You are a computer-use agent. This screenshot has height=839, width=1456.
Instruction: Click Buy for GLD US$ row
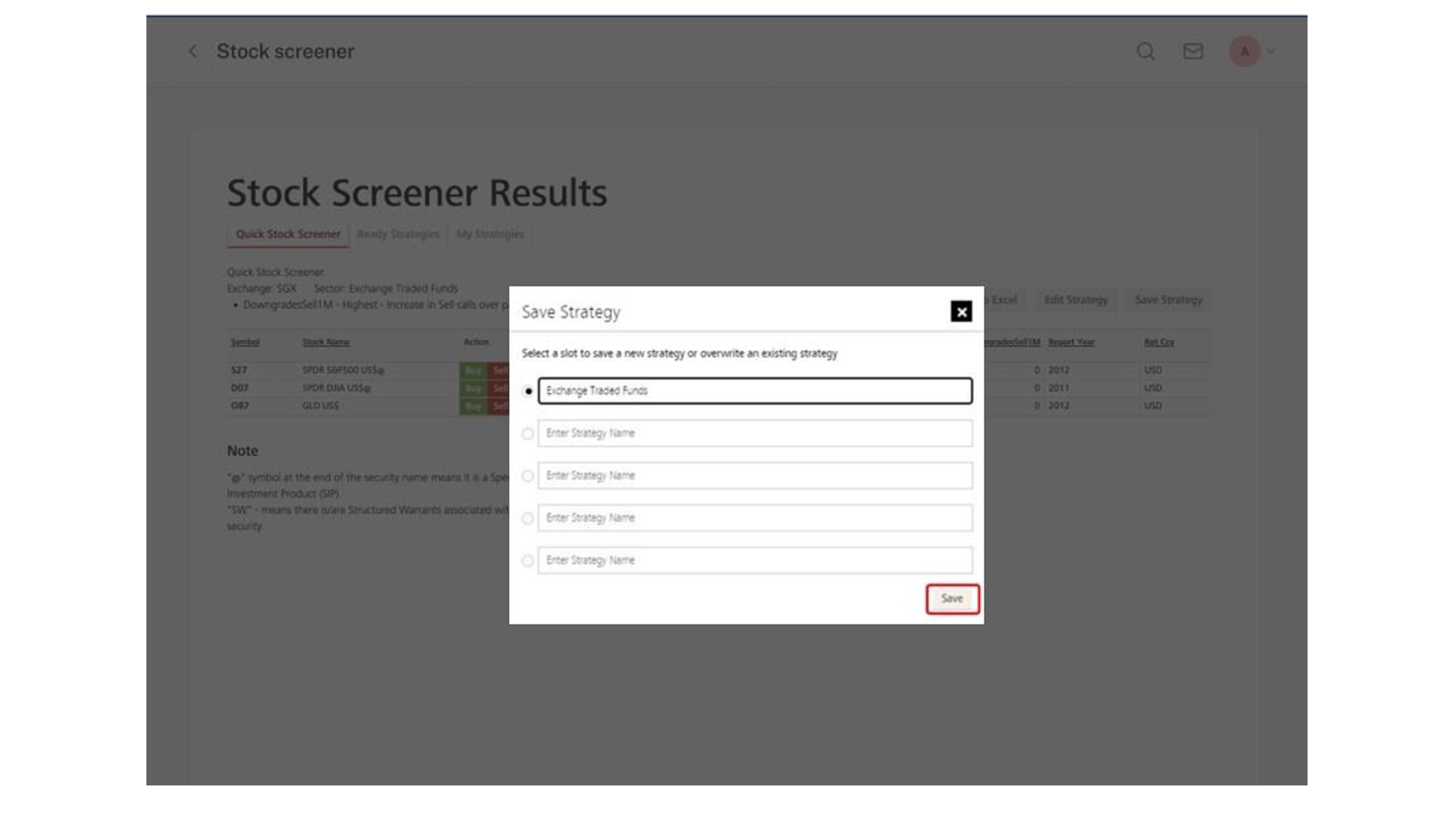click(x=473, y=406)
